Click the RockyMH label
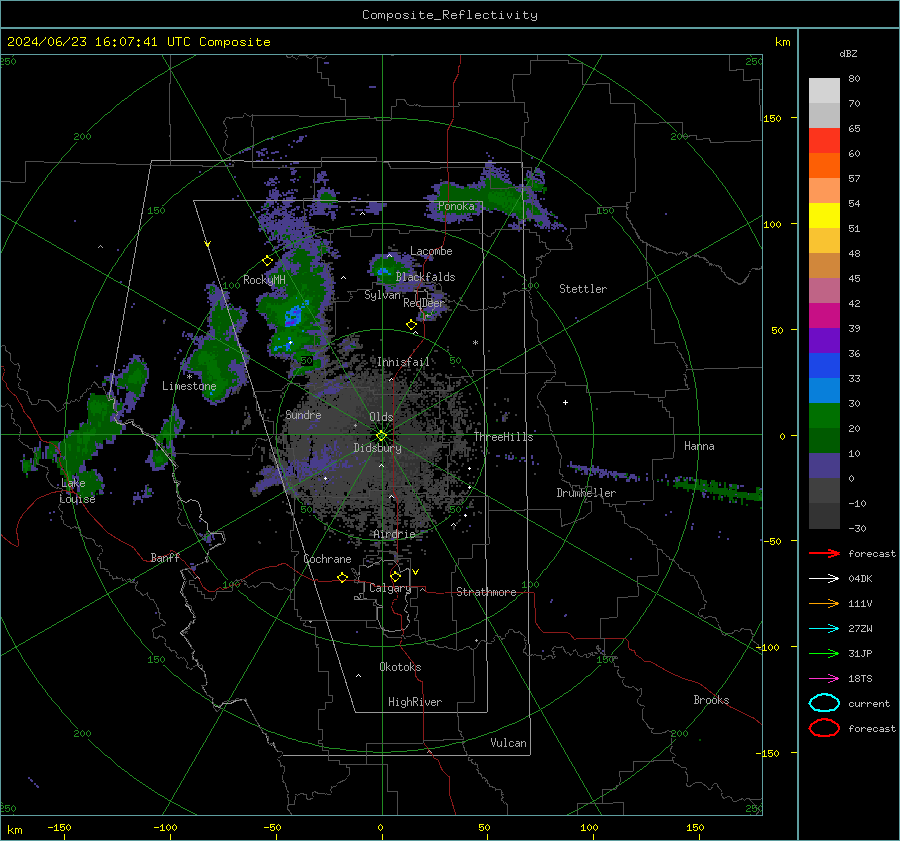 point(264,280)
